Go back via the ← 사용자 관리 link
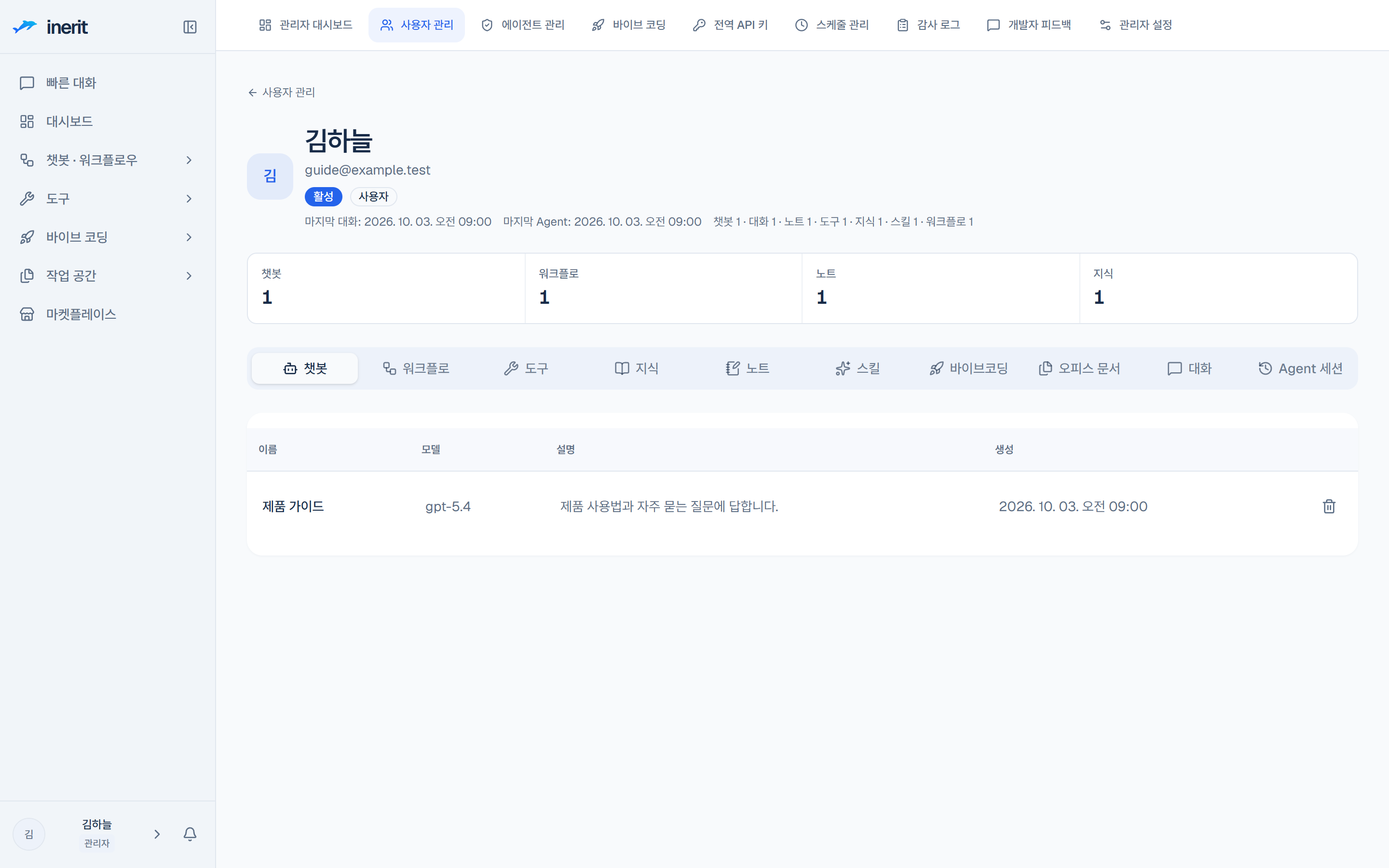The height and width of the screenshot is (868, 1389). 281,93
